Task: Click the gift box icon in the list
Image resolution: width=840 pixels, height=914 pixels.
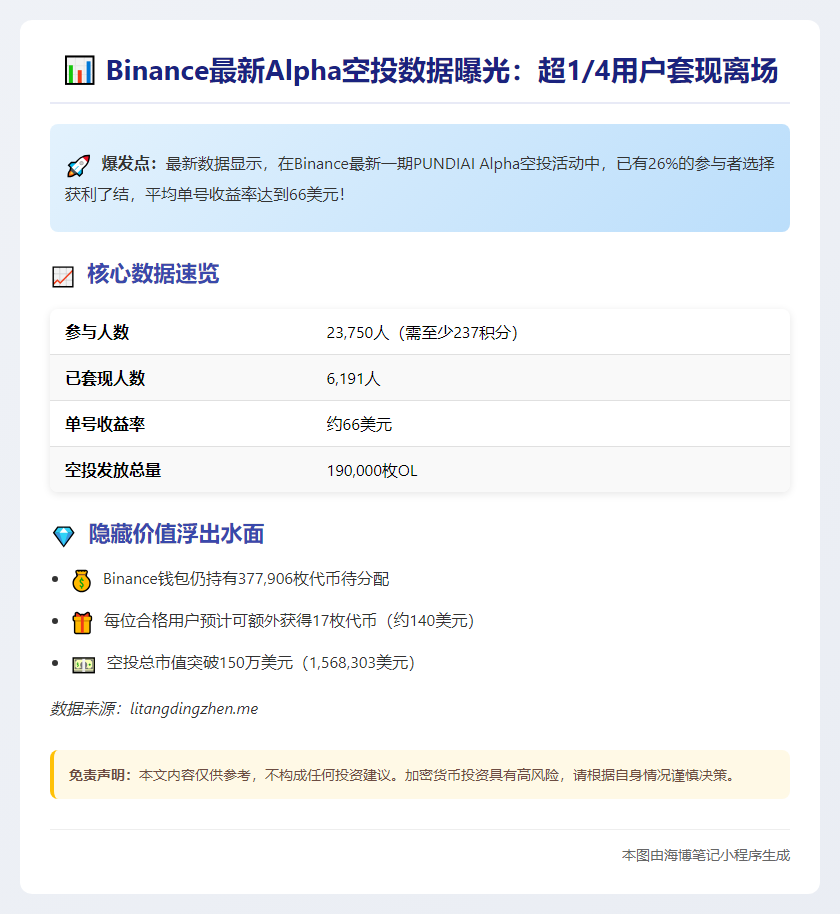Action: pyautogui.click(x=82, y=623)
